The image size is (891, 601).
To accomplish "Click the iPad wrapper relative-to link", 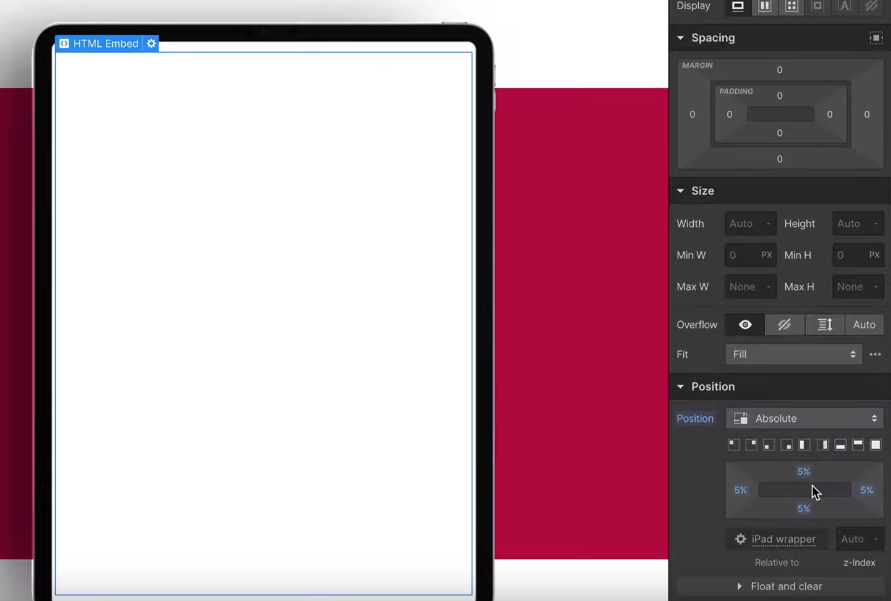I will (784, 539).
